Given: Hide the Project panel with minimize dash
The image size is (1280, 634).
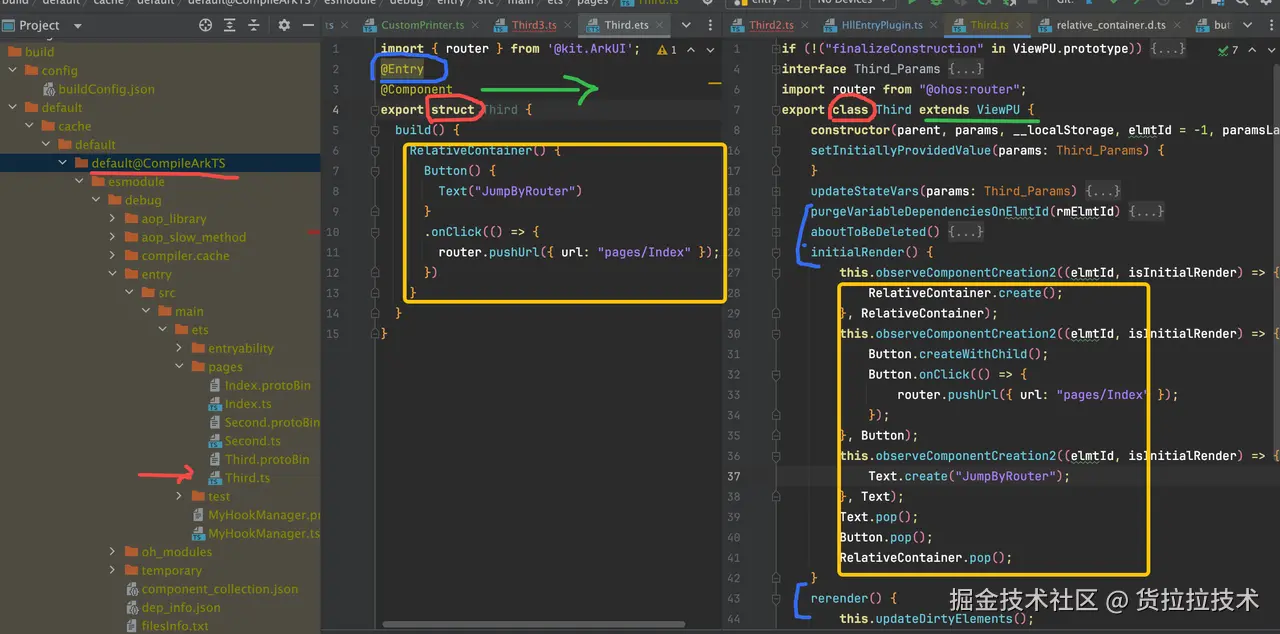Looking at the screenshot, I should click(x=309, y=25).
